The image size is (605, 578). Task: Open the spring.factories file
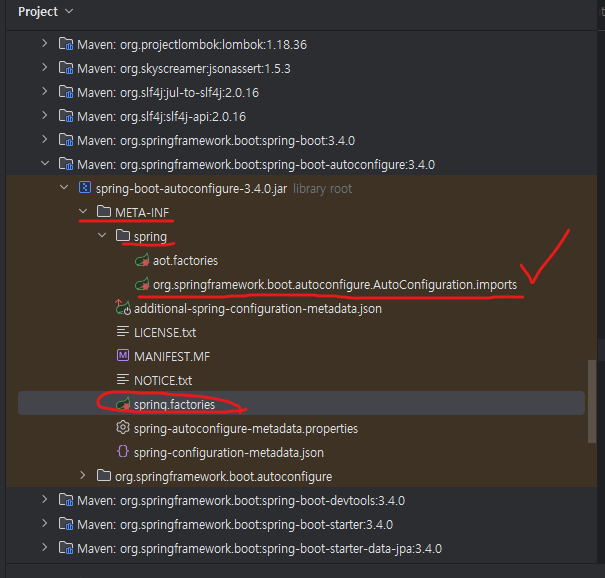pos(174,405)
